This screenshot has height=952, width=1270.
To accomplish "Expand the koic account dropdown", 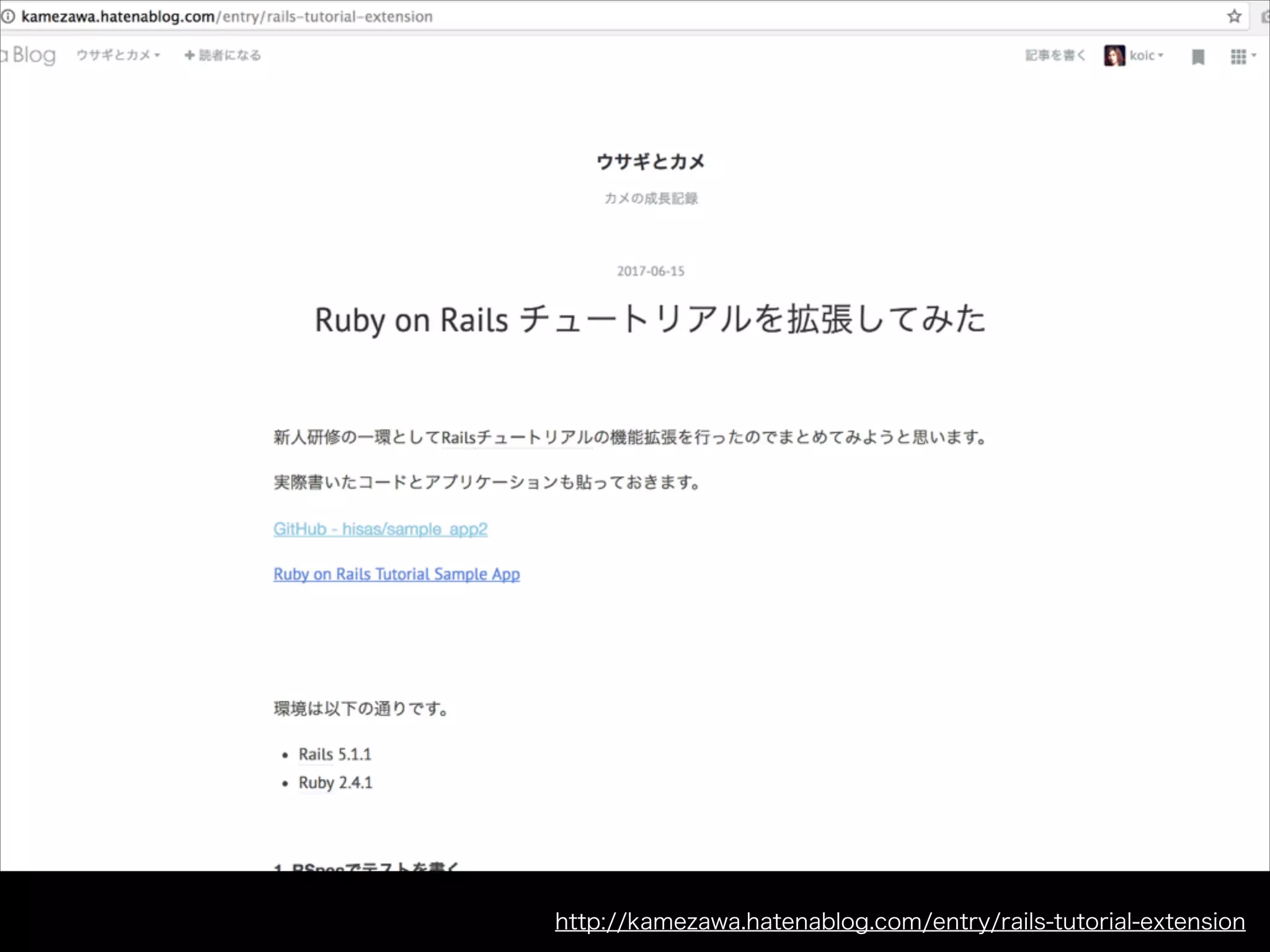I will click(x=1160, y=56).
